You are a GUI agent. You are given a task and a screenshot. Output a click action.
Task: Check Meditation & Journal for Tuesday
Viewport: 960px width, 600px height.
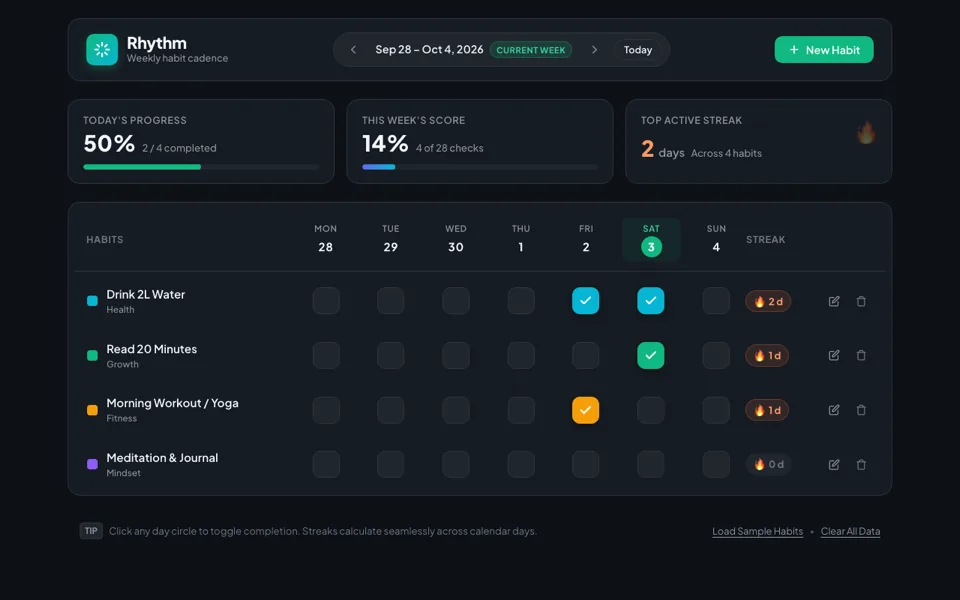391,465
